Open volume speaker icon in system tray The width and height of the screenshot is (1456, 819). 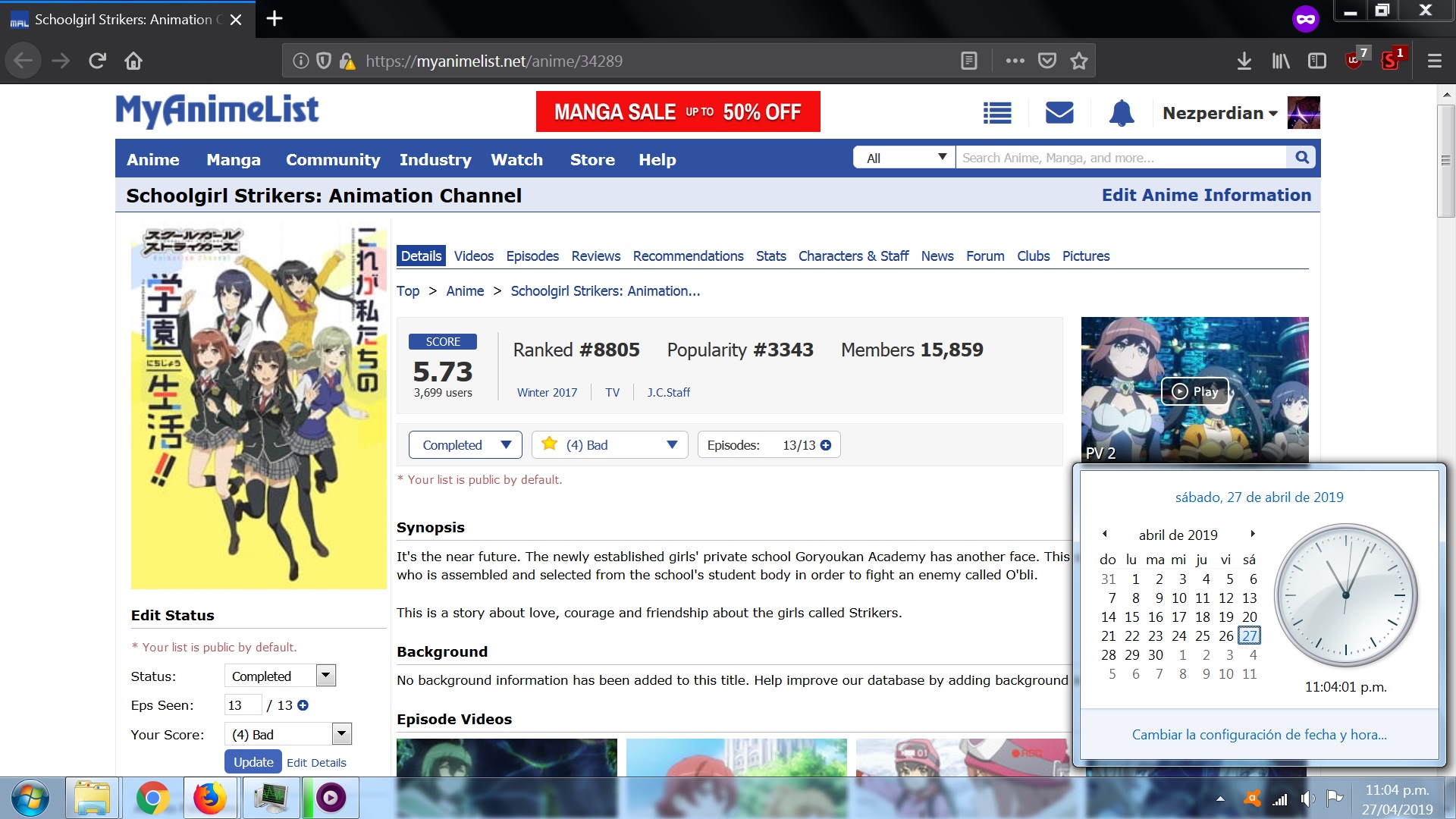pos(1307,799)
